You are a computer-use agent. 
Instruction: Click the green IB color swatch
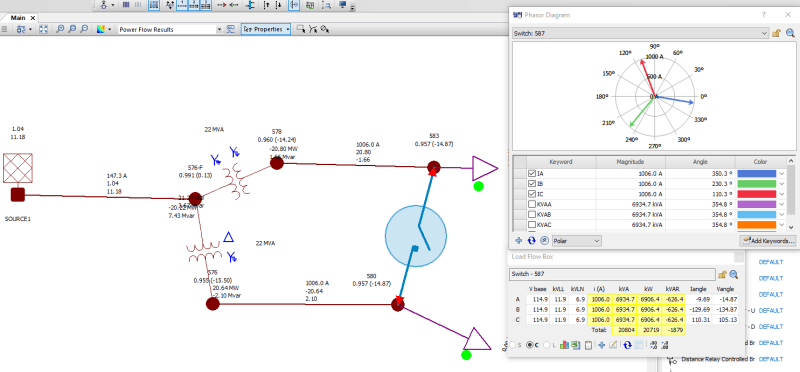[x=757, y=184]
